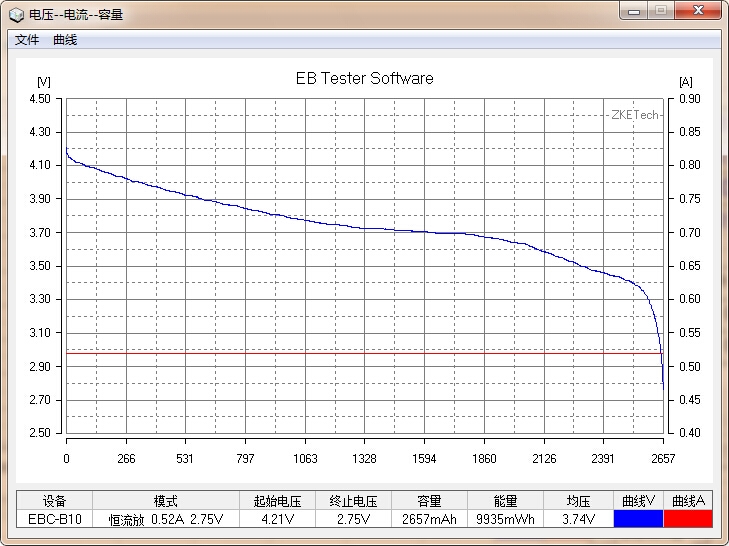Screen dimensions: 729x546
Task: Select the 3.74V average voltage cell
Action: point(578,519)
